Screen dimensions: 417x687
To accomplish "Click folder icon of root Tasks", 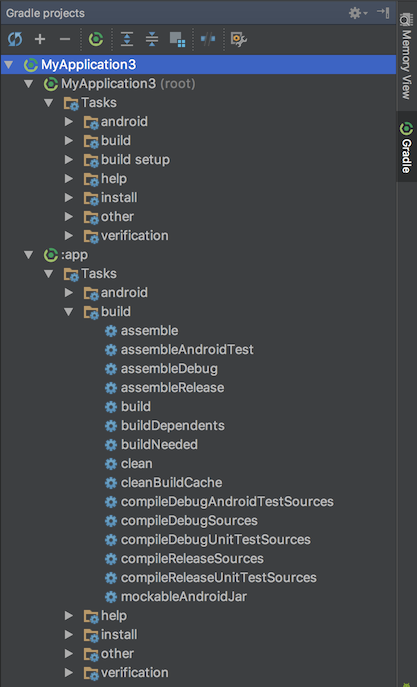I will (71, 103).
